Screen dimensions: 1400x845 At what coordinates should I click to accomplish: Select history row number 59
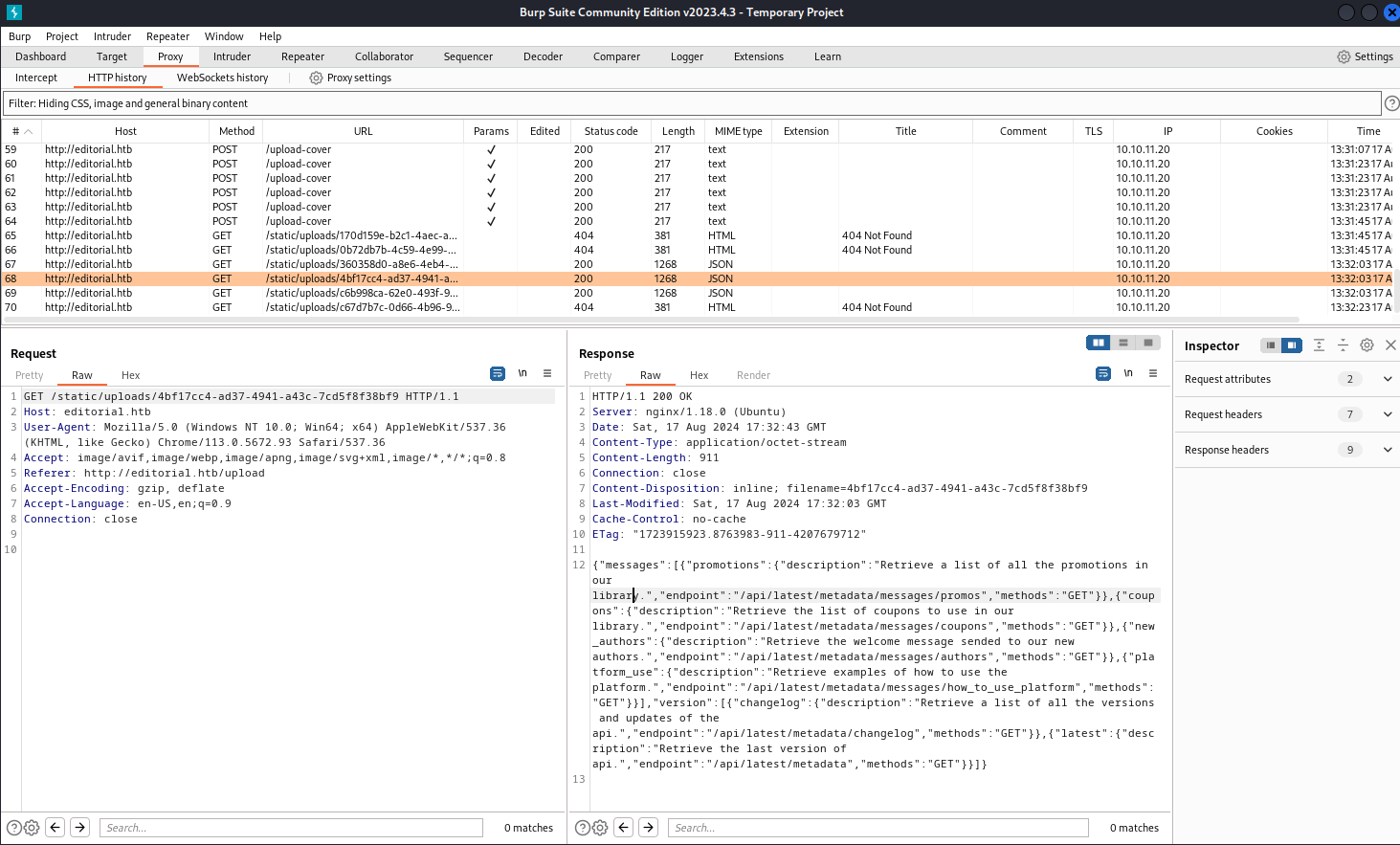697,149
